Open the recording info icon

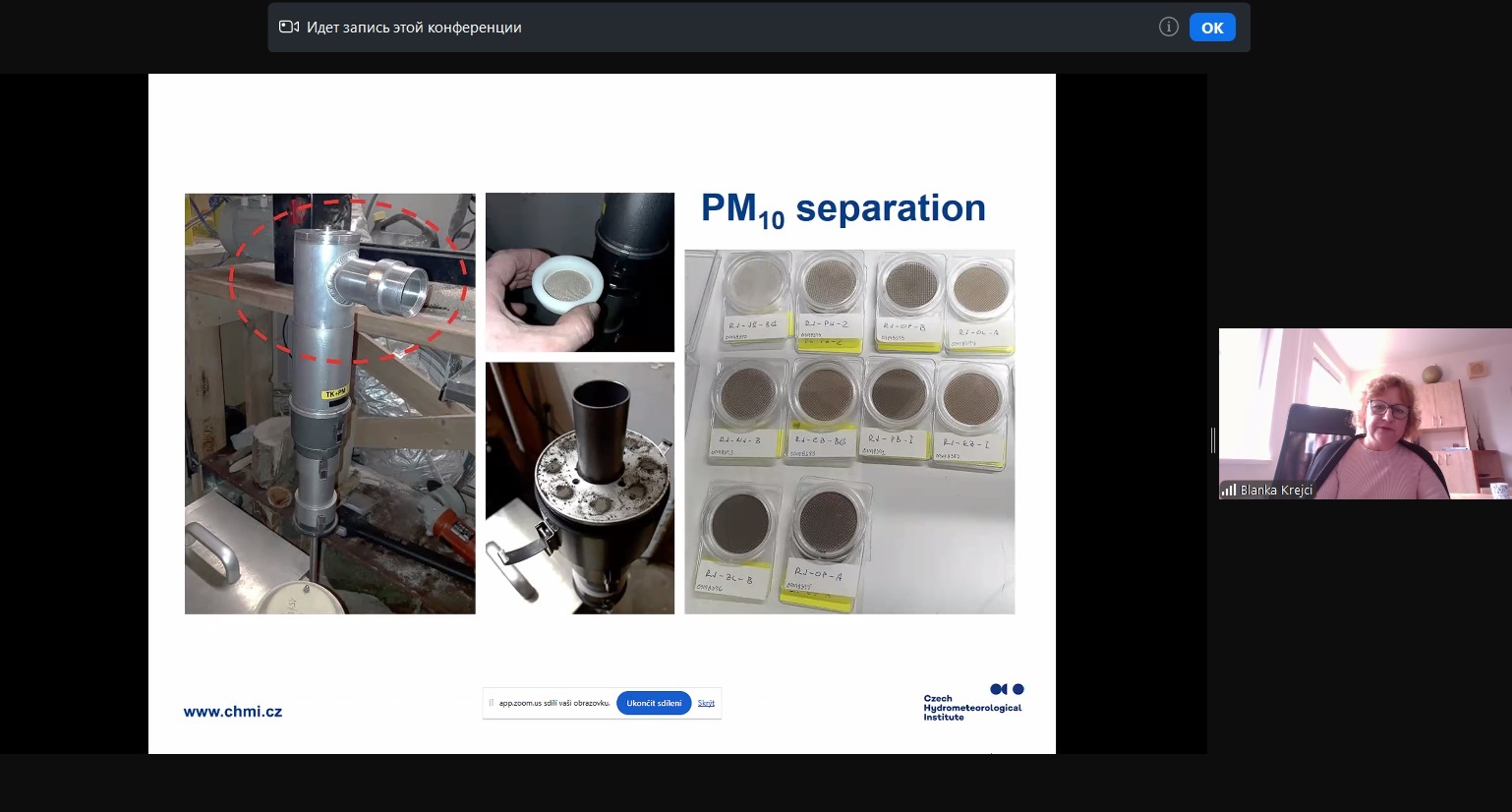coord(1168,28)
